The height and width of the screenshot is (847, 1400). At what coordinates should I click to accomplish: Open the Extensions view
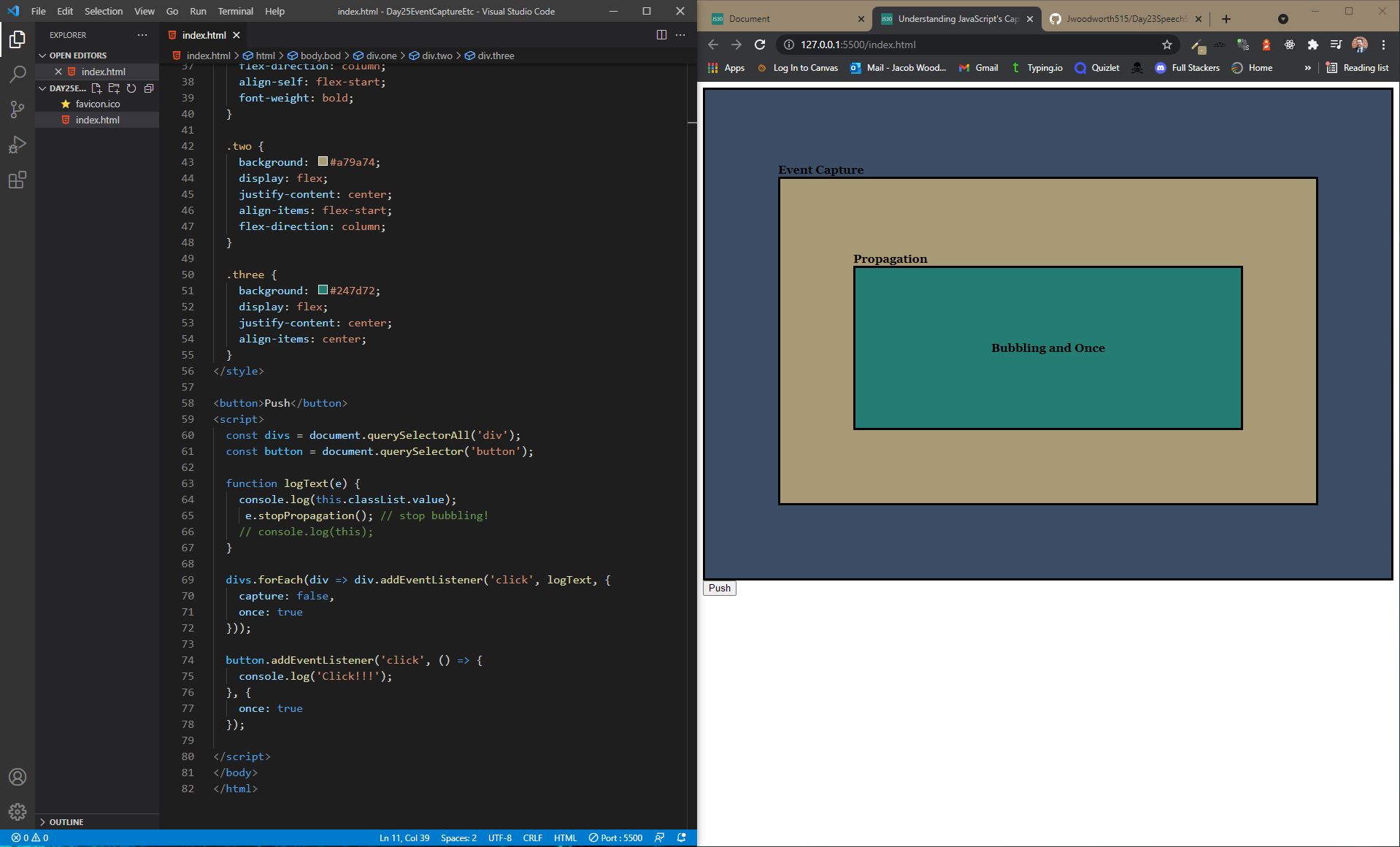pyautogui.click(x=18, y=180)
